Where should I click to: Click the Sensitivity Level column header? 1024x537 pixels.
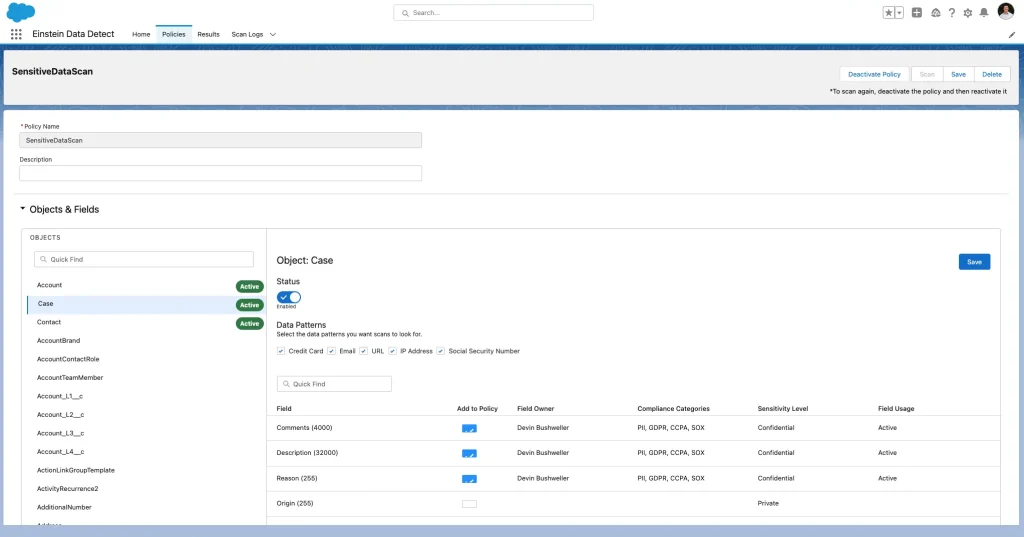782,408
